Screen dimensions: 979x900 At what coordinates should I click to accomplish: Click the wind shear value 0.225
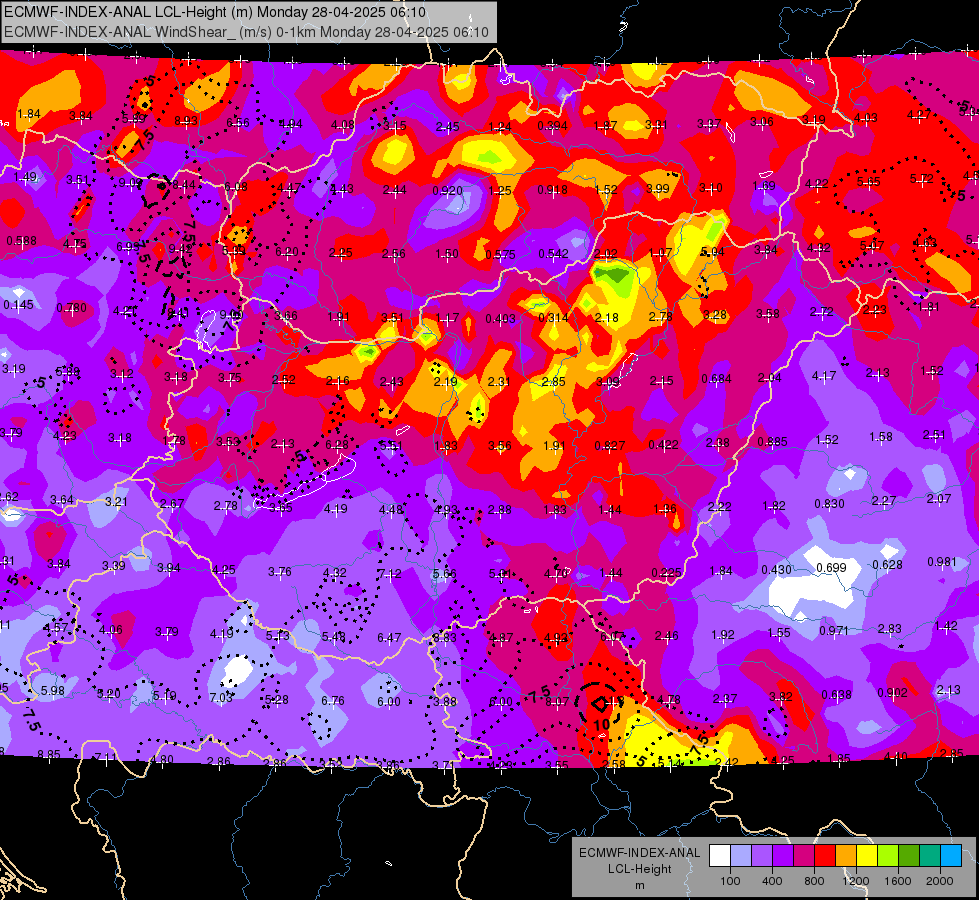coord(666,573)
